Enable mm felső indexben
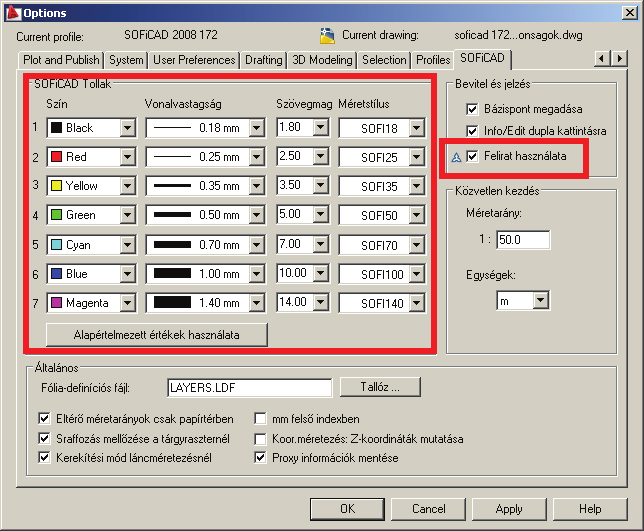The image size is (644, 531). [260, 418]
